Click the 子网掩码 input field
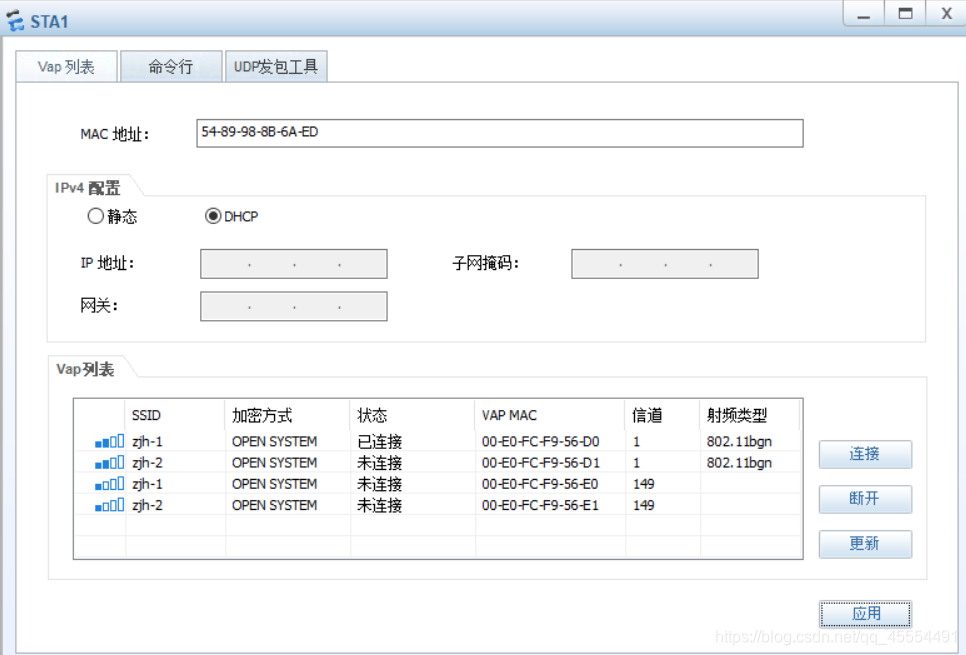Screen dimensions: 966x655 click(665, 264)
